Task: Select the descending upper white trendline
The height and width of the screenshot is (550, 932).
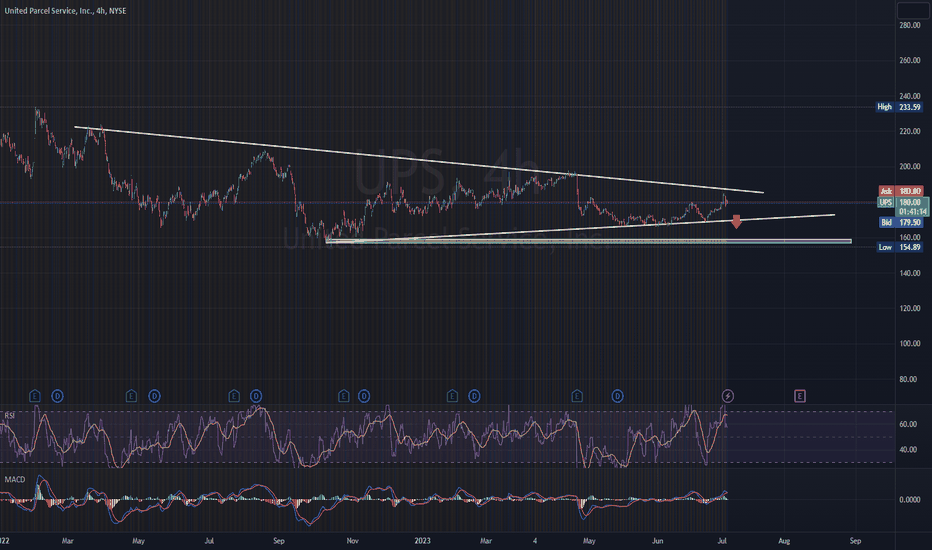Action: pos(418,159)
